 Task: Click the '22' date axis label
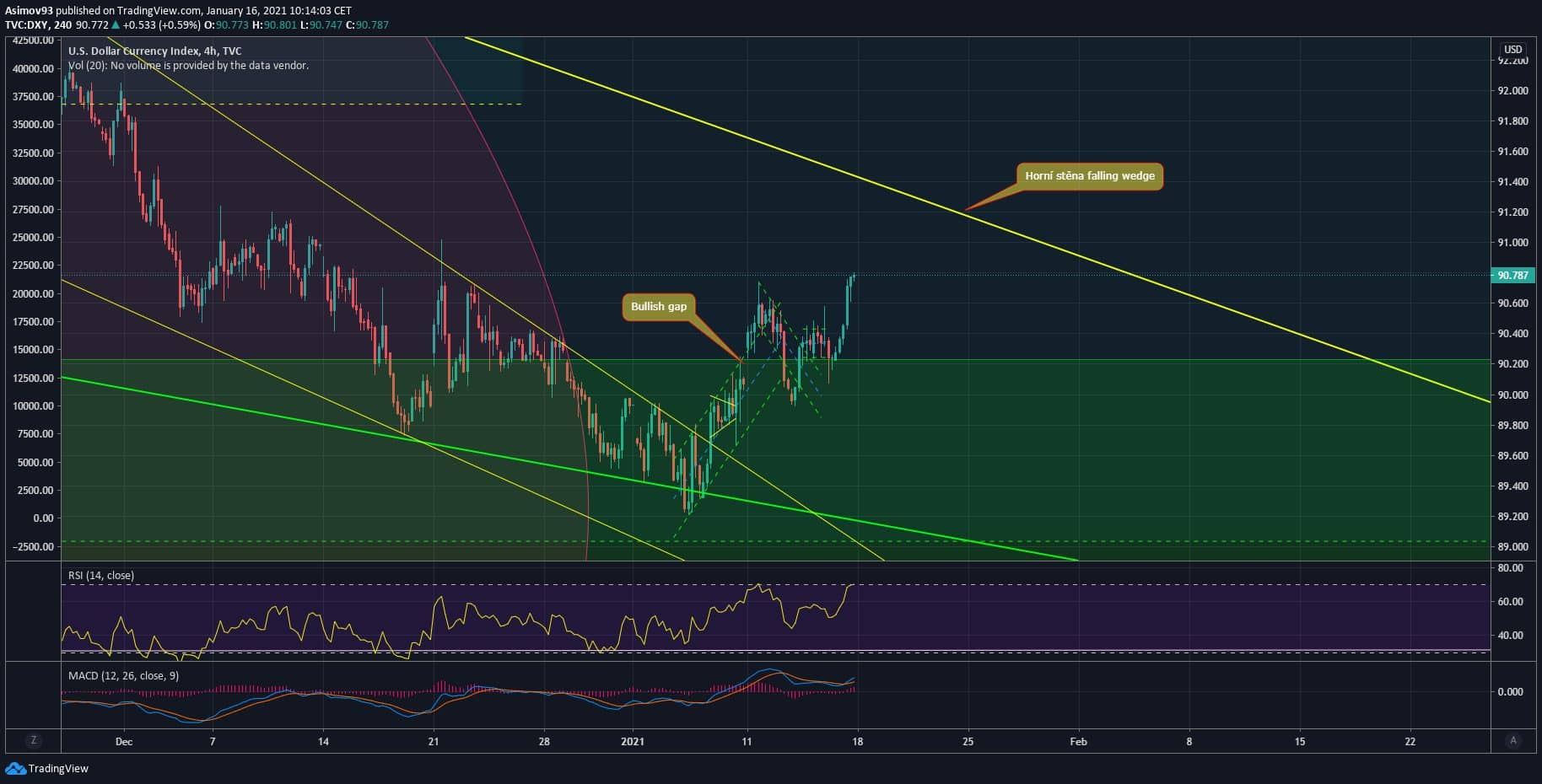click(1410, 742)
